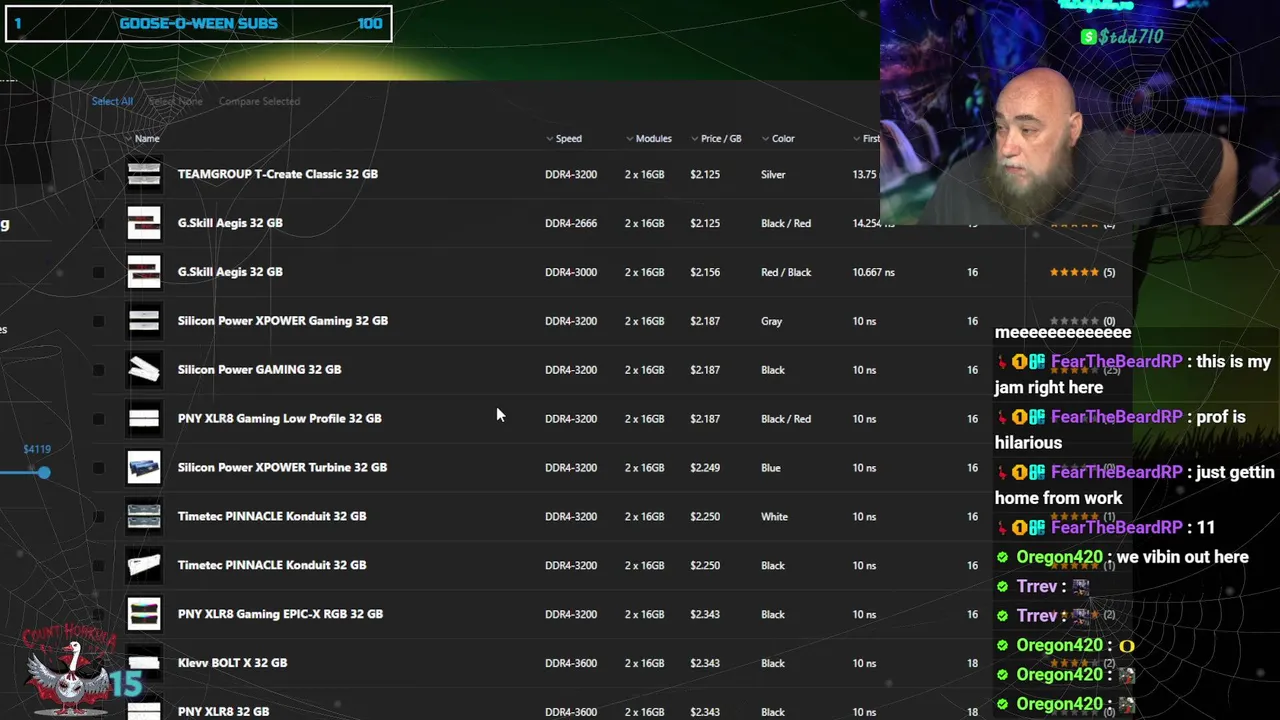Image resolution: width=1280 pixels, height=720 pixels.
Task: Sort by Price / GB column header
Action: coord(716,139)
